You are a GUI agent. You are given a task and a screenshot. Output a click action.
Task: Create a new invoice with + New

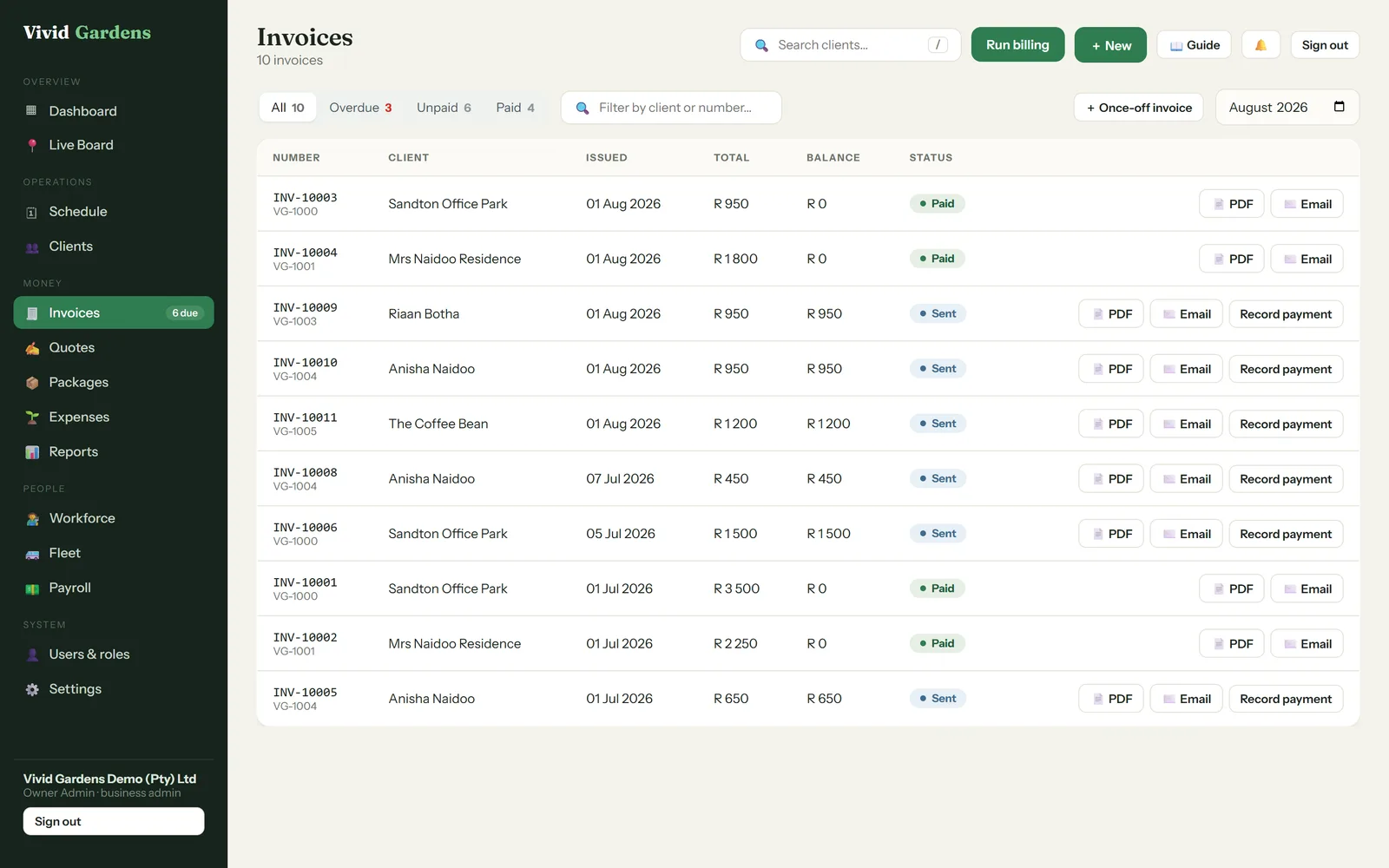point(1110,45)
